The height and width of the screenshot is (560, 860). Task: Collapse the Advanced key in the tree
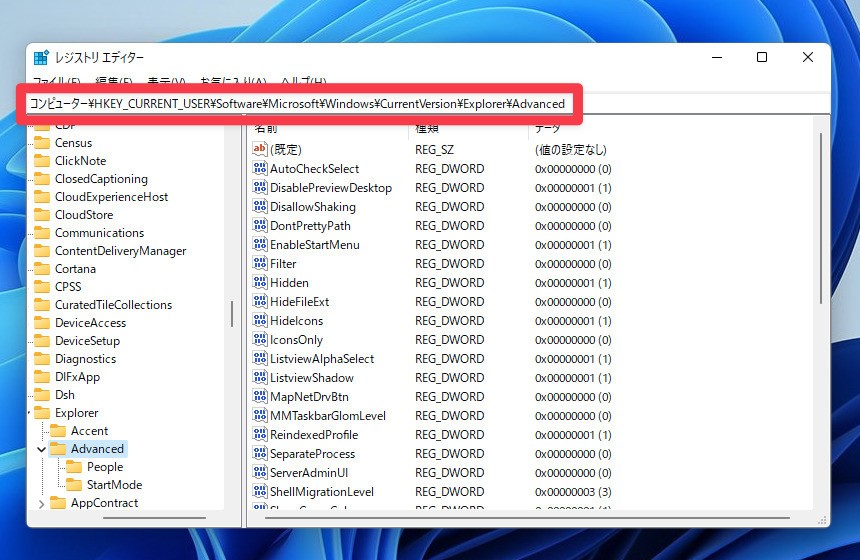click(41, 449)
